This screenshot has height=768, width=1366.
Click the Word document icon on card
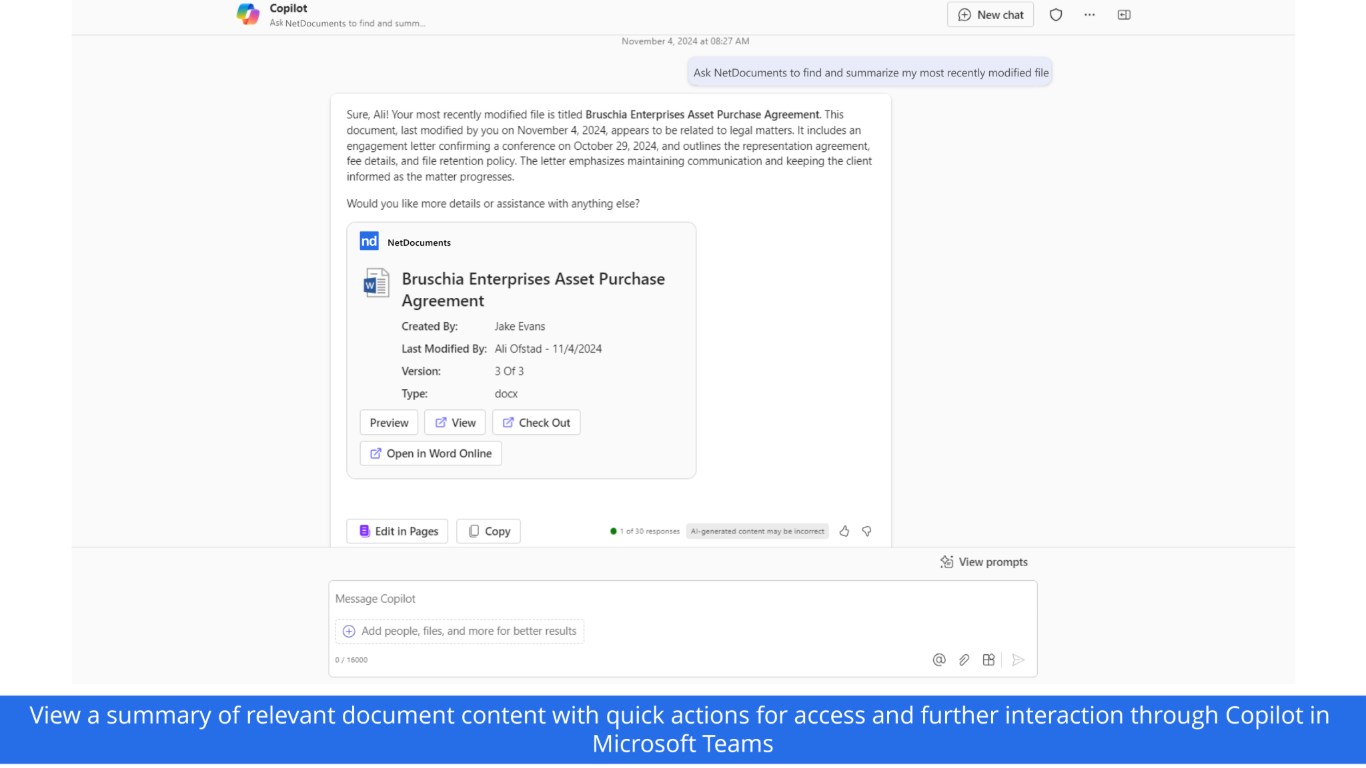click(376, 283)
